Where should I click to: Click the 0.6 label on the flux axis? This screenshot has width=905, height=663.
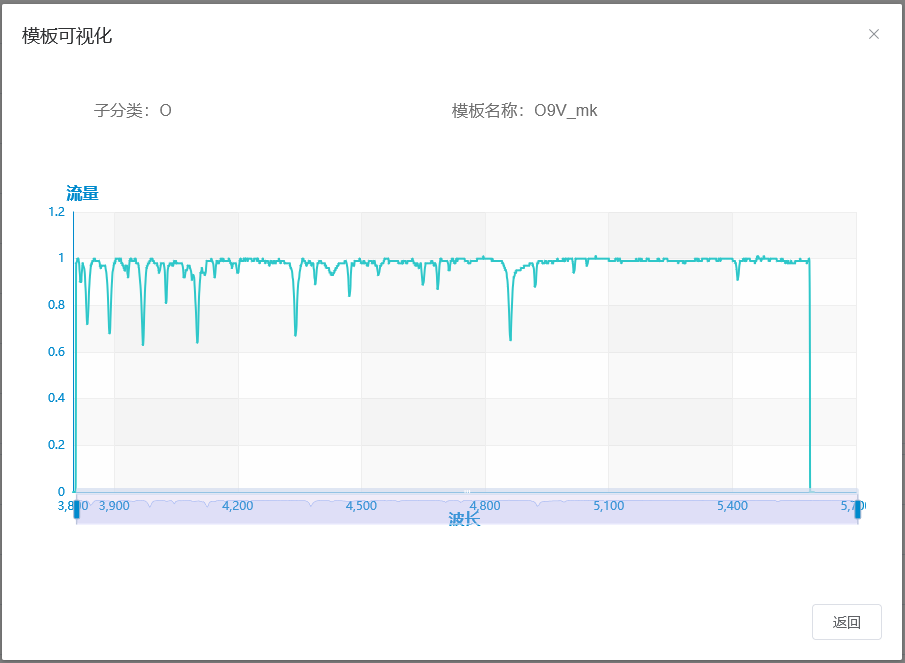[x=56, y=352]
